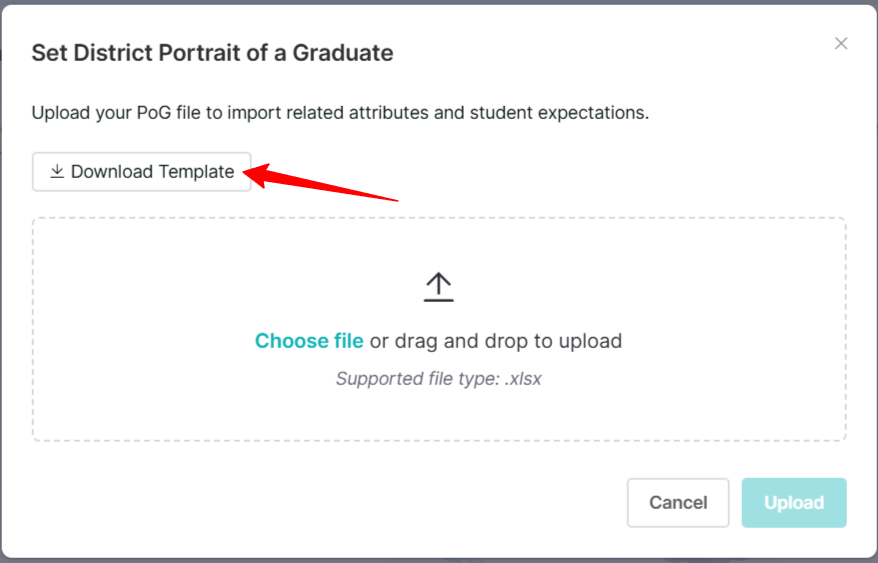This screenshot has width=878, height=563.
Task: Click the download arrow icon beside Download Template
Action: (57, 171)
